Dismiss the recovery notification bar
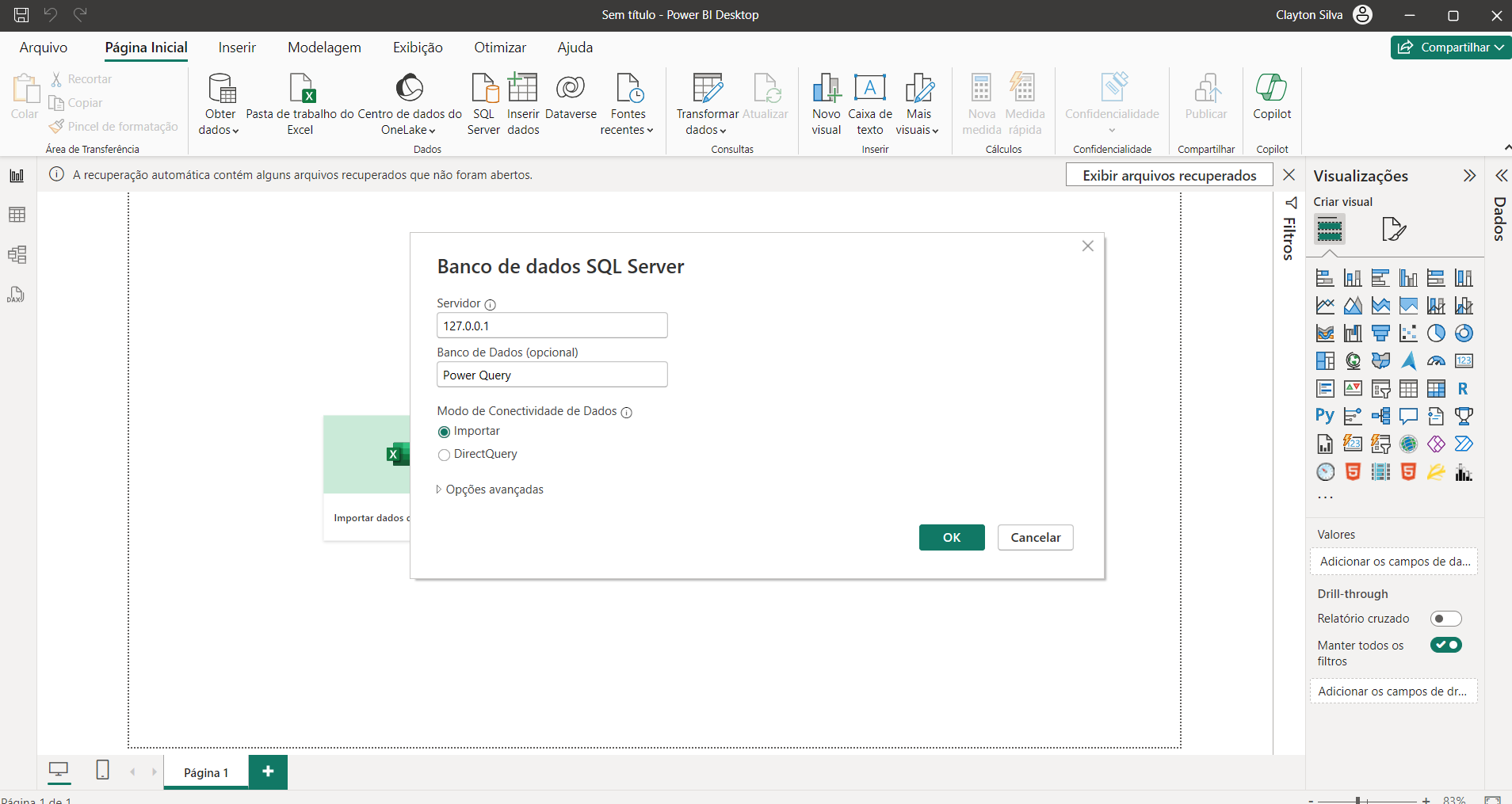 [1289, 175]
